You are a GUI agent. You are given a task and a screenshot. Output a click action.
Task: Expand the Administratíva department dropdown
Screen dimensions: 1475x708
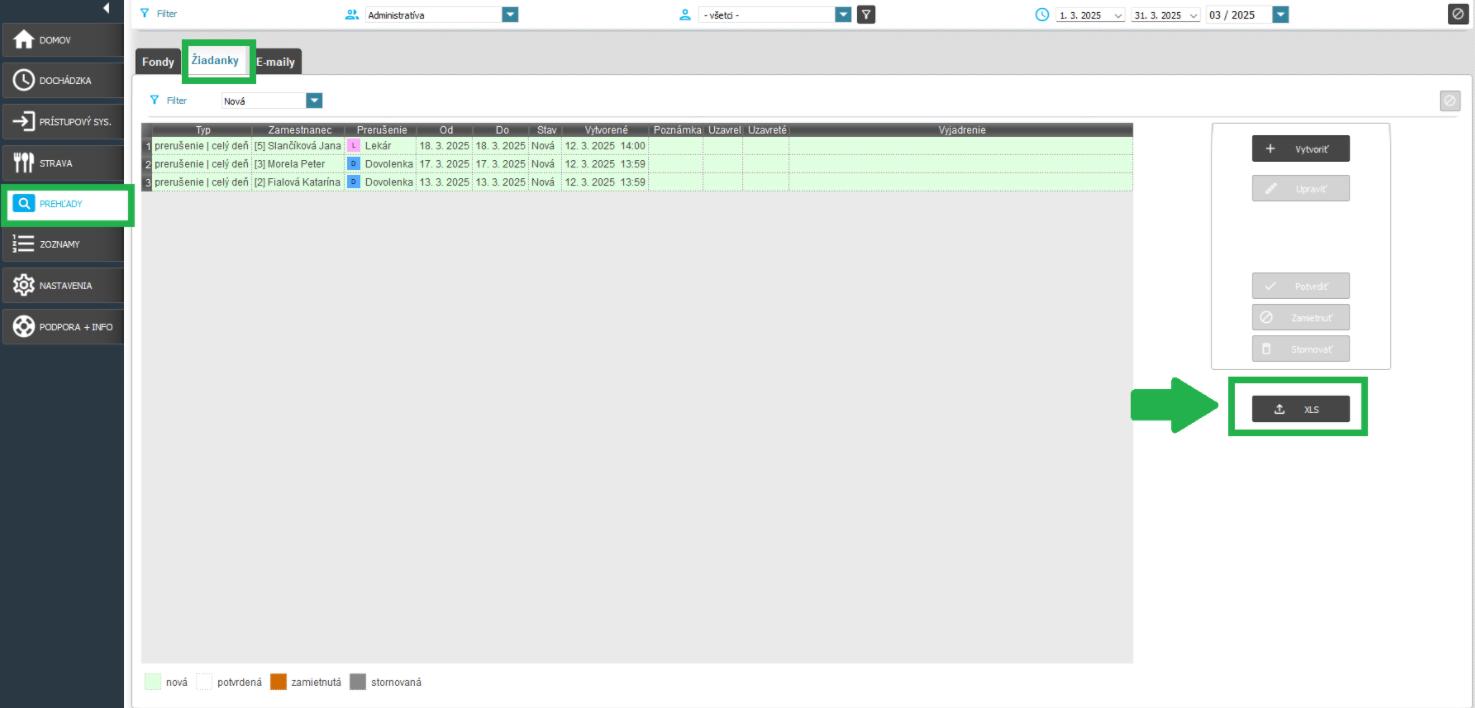click(510, 15)
